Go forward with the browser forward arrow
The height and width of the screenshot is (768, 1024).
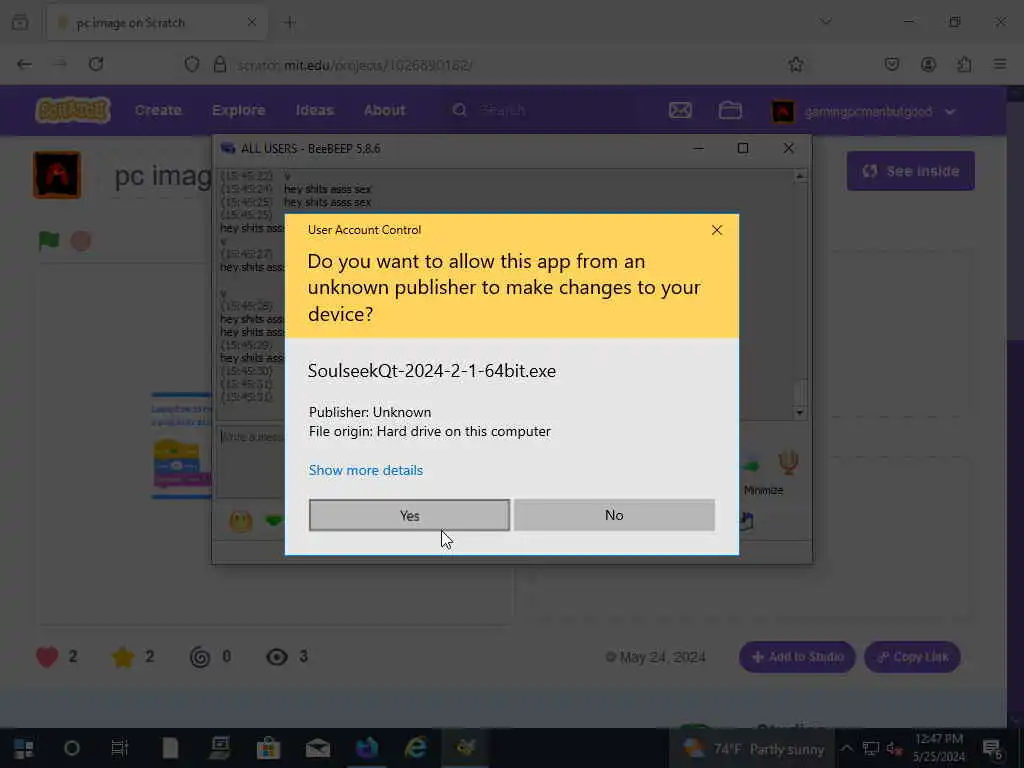(x=60, y=64)
